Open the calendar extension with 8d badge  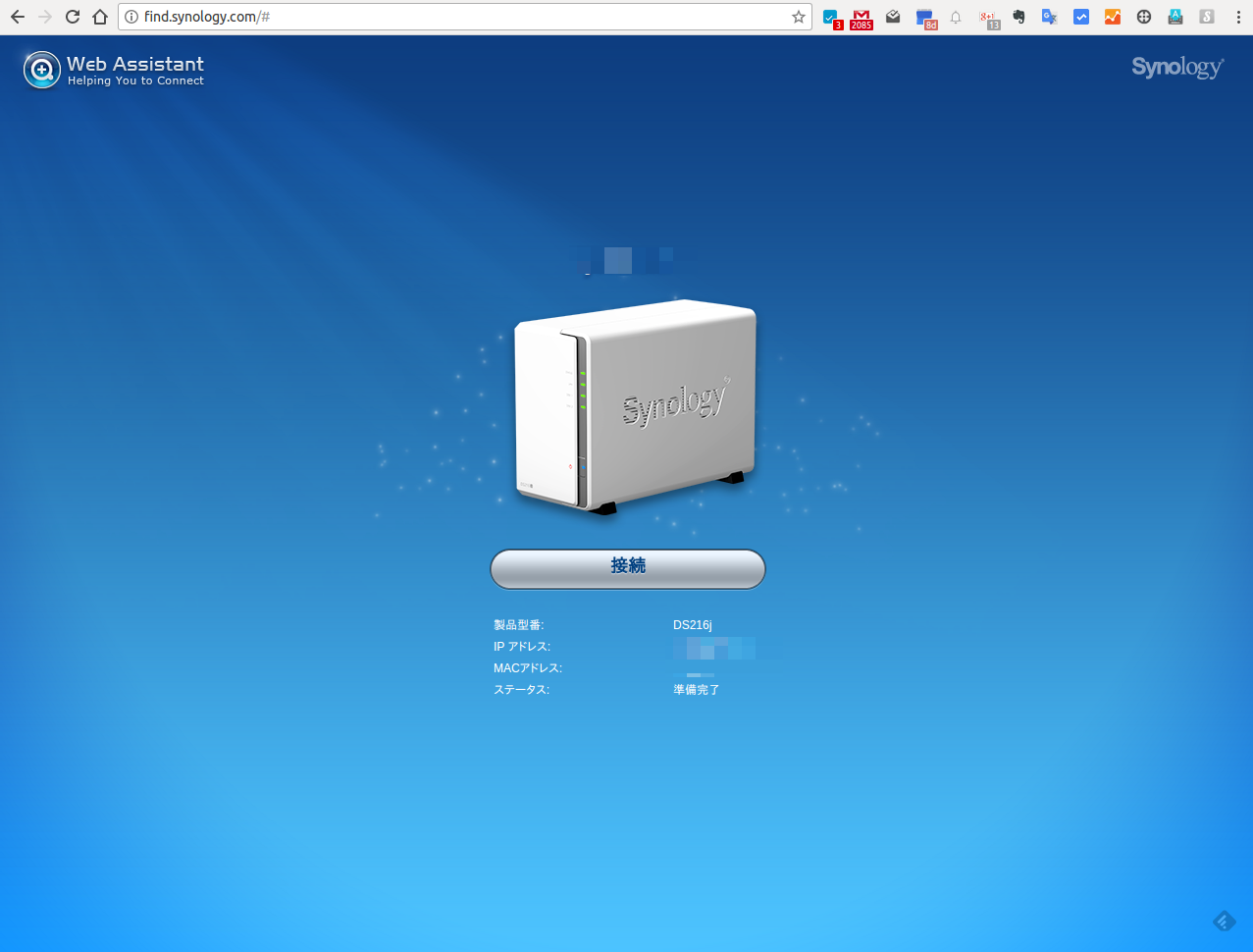(x=925, y=18)
